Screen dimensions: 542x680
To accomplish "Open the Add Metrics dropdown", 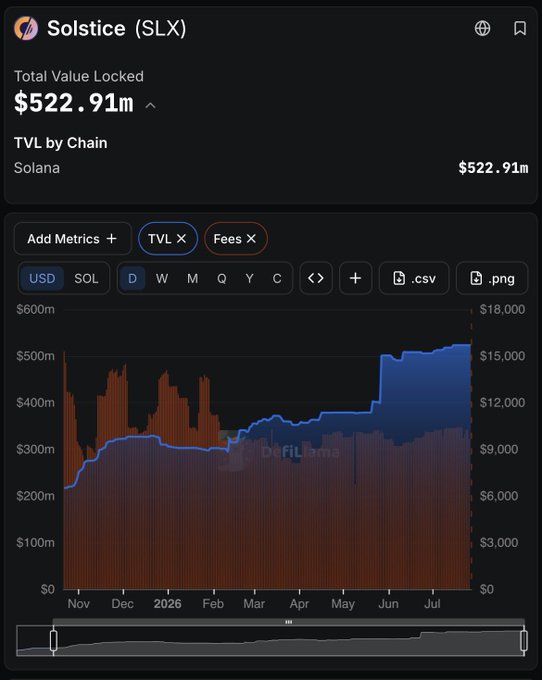I will coord(72,239).
